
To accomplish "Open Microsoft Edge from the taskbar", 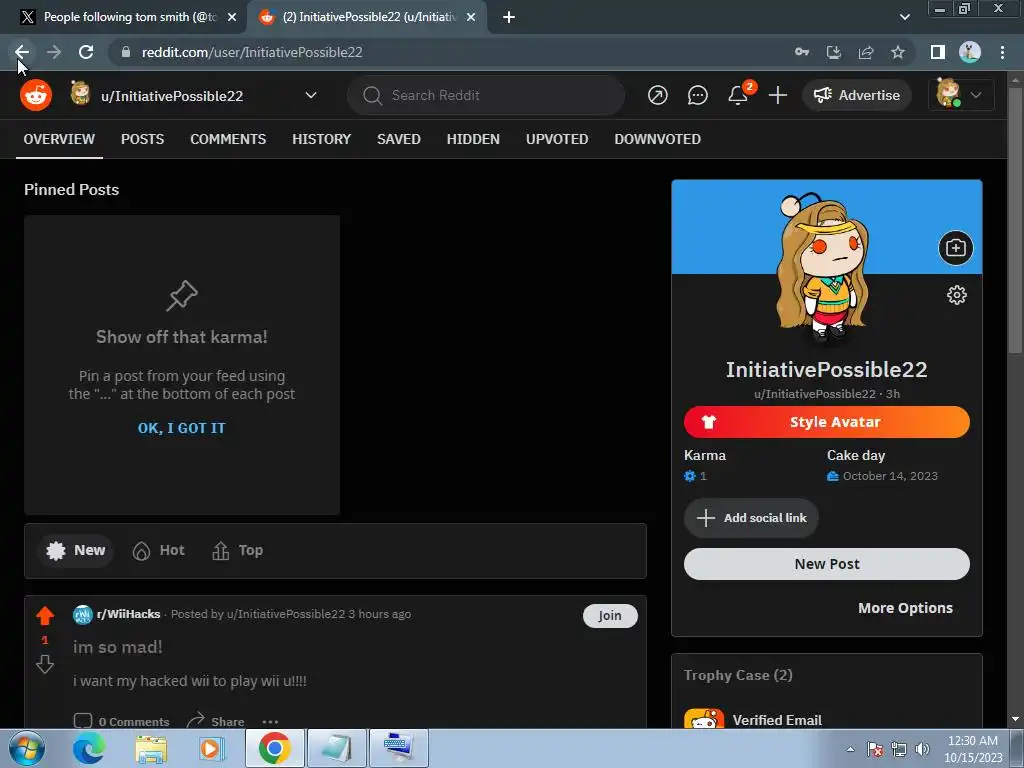I will (88, 749).
